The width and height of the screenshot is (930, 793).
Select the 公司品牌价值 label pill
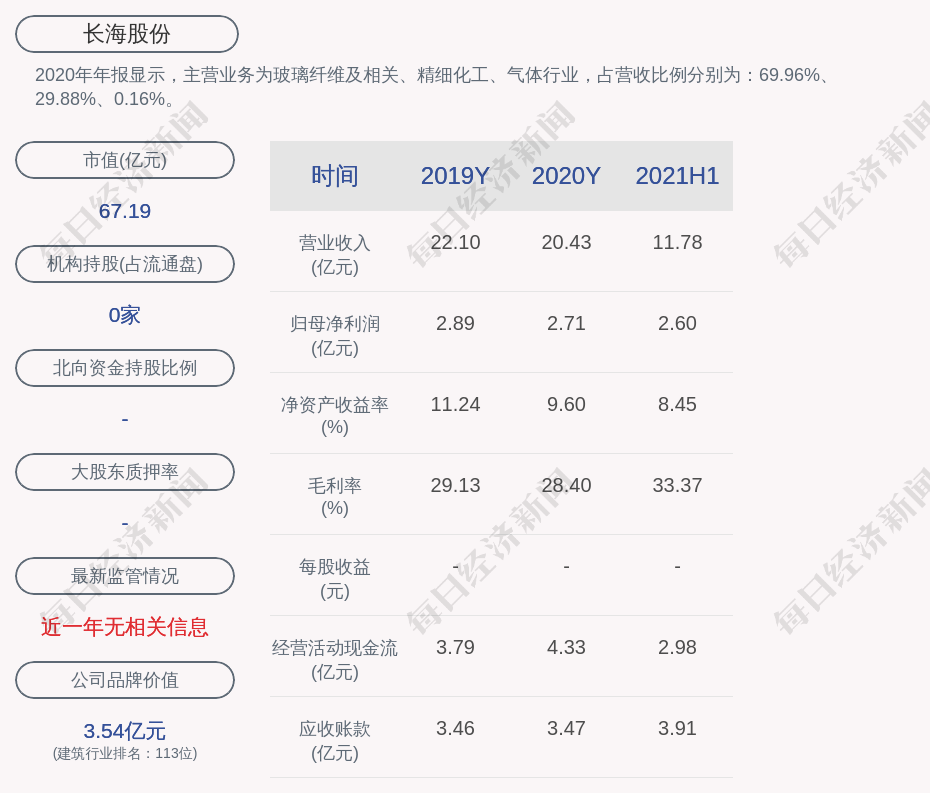[125, 680]
